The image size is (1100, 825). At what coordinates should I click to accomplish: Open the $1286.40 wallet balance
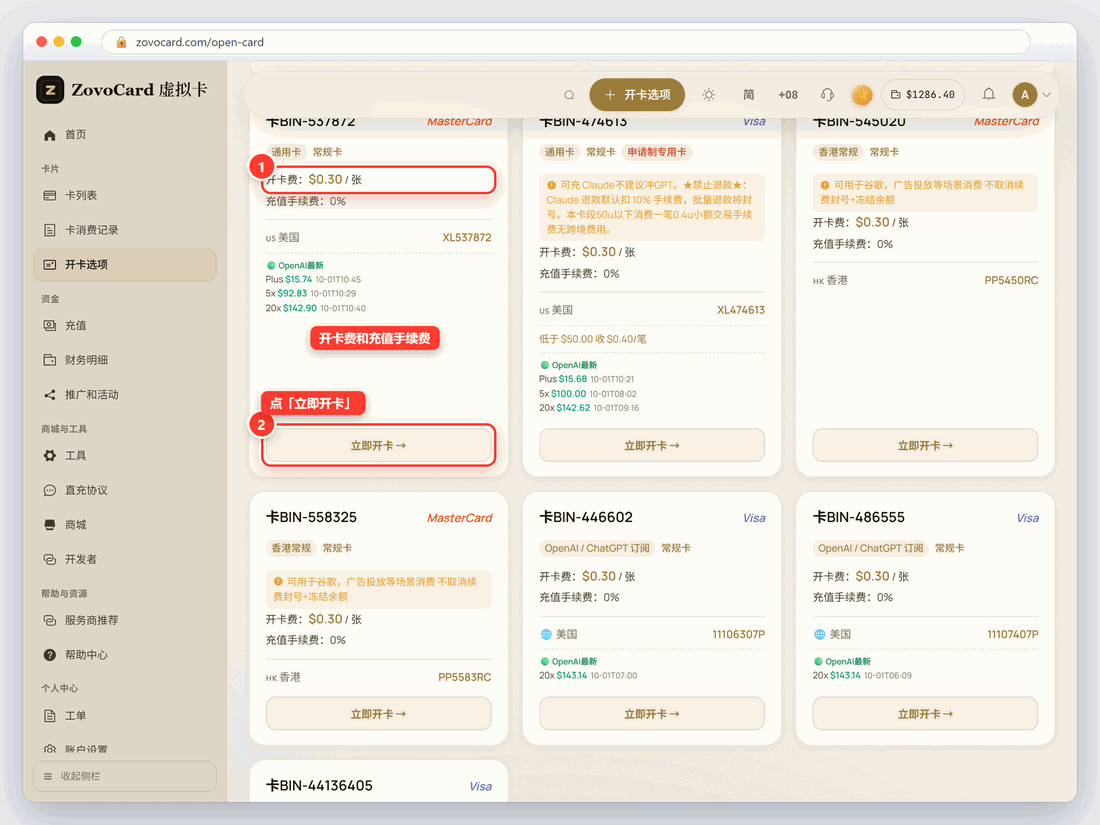[923, 95]
